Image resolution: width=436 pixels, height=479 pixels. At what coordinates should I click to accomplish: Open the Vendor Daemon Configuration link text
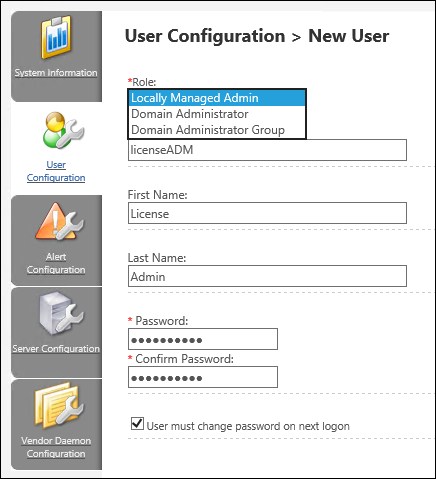click(56, 447)
